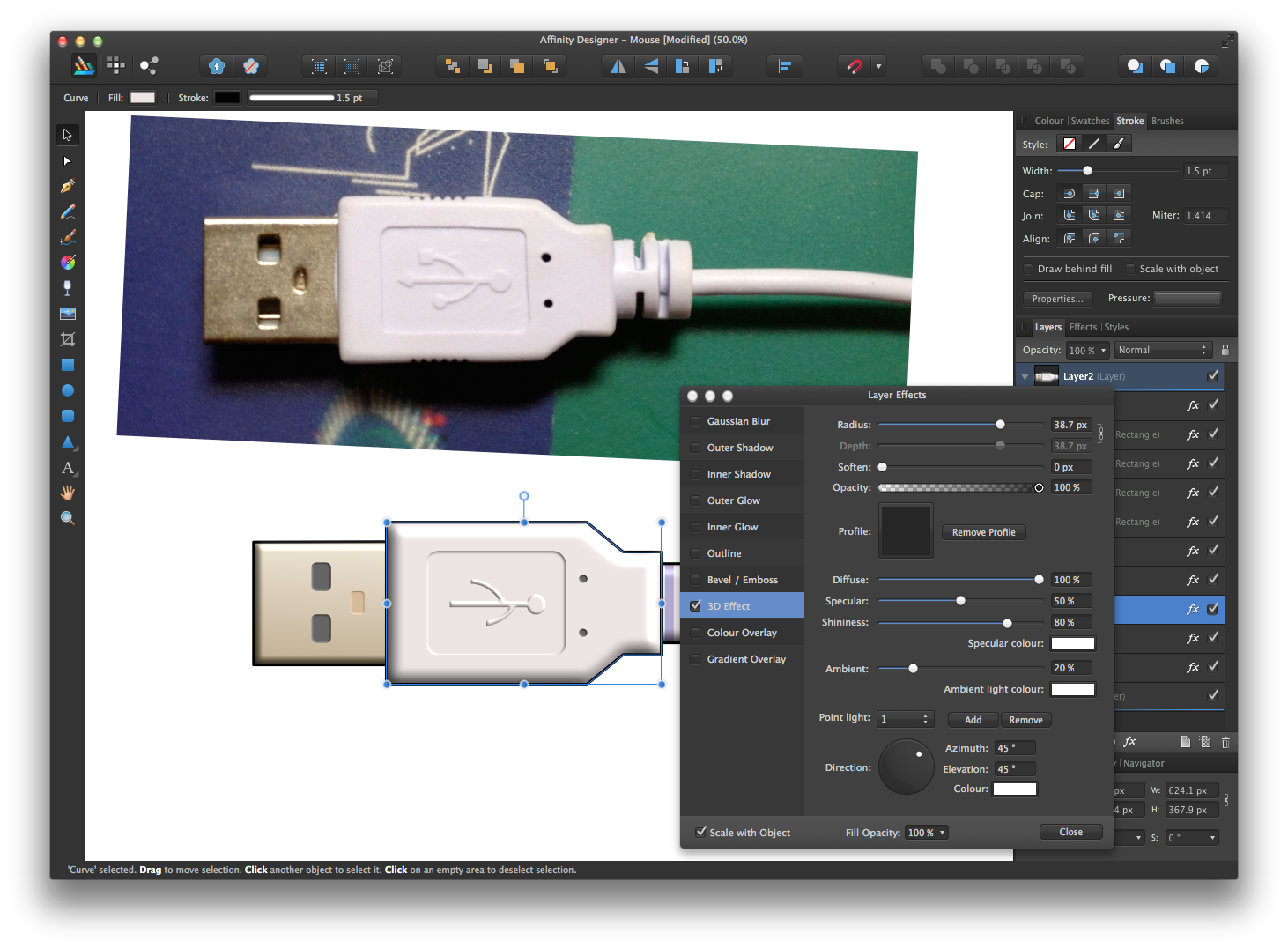Switch to the Brushes tab

click(1167, 121)
